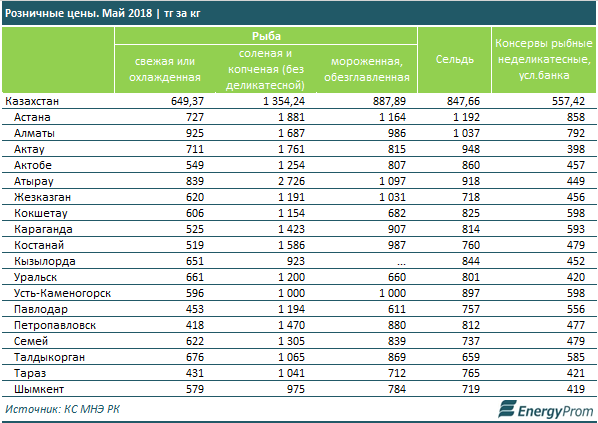Click the мороженная, обезглавленная column header
The image size is (598, 423).
click(x=367, y=69)
